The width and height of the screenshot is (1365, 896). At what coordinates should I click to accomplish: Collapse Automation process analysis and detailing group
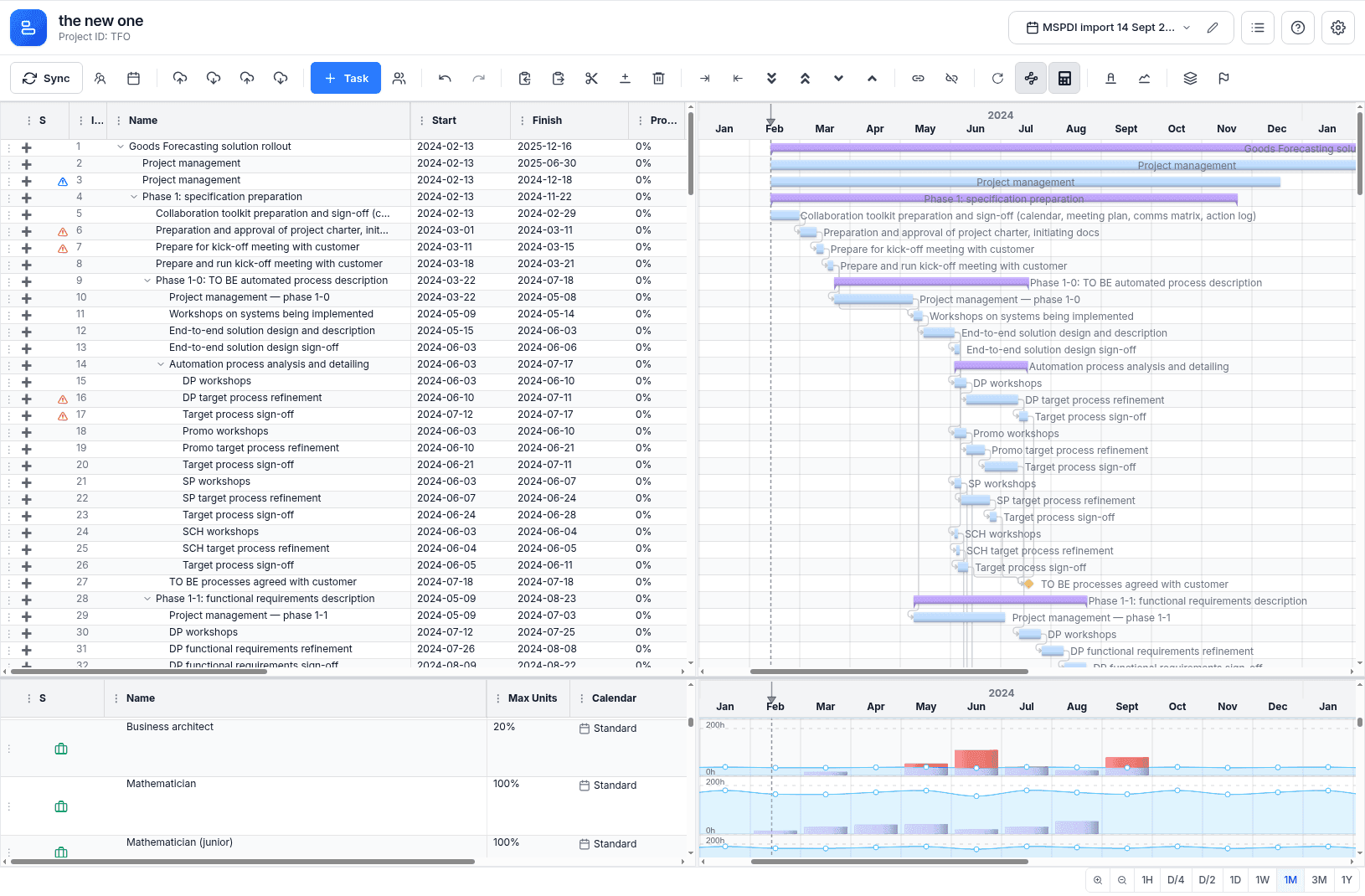pos(161,364)
